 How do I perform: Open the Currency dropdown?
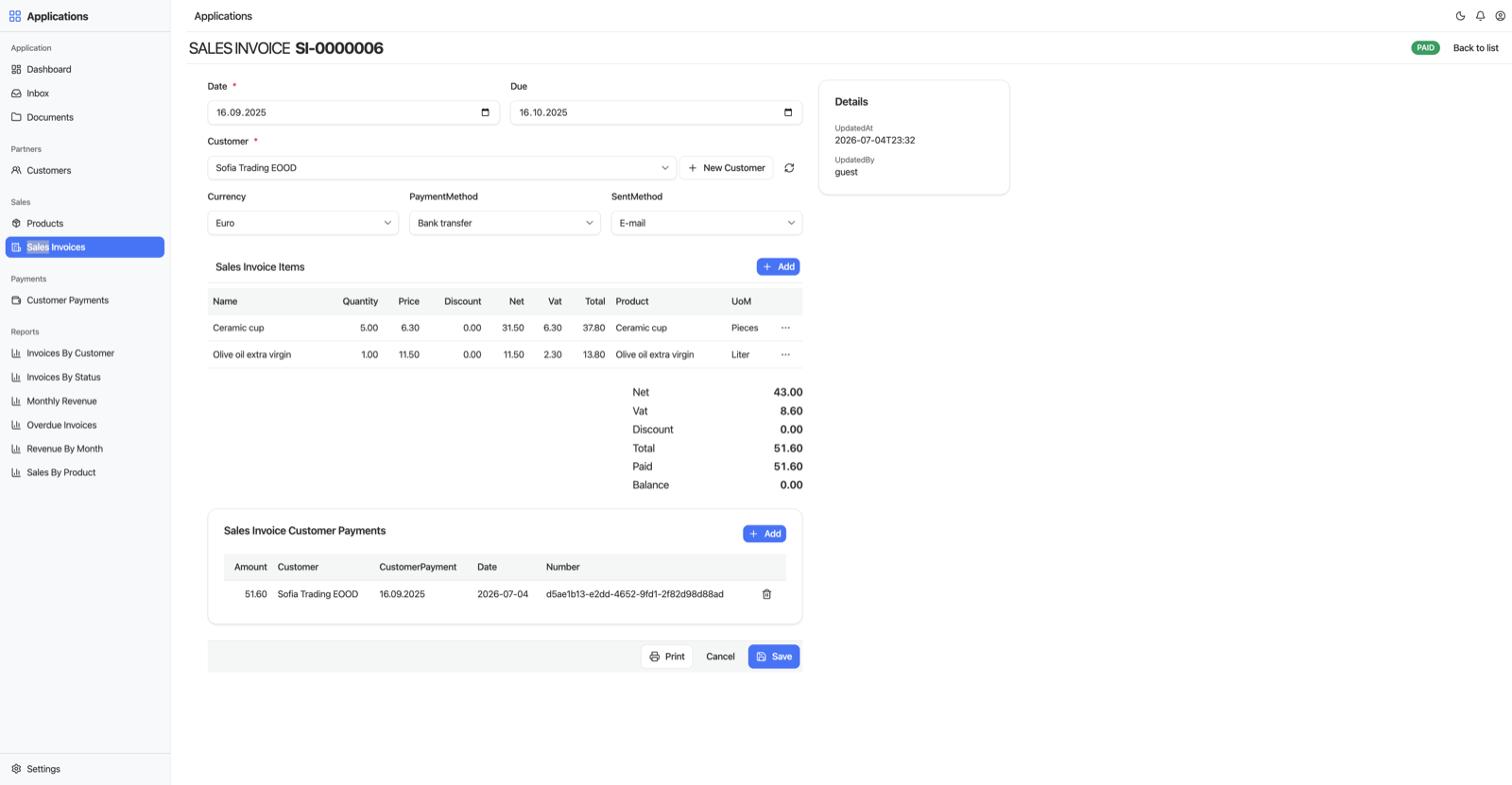click(x=302, y=223)
